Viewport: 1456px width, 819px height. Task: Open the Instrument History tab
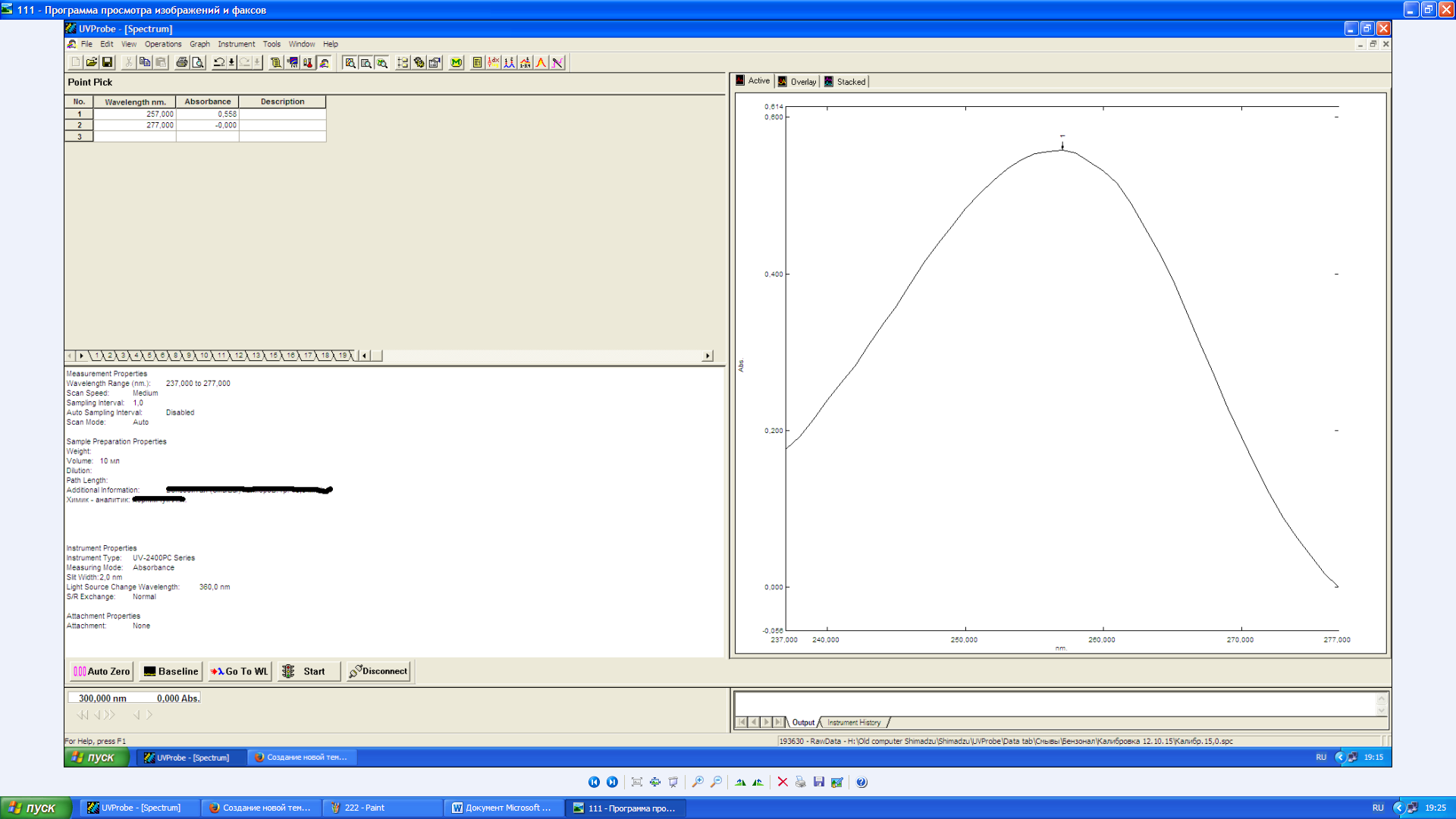tap(854, 723)
